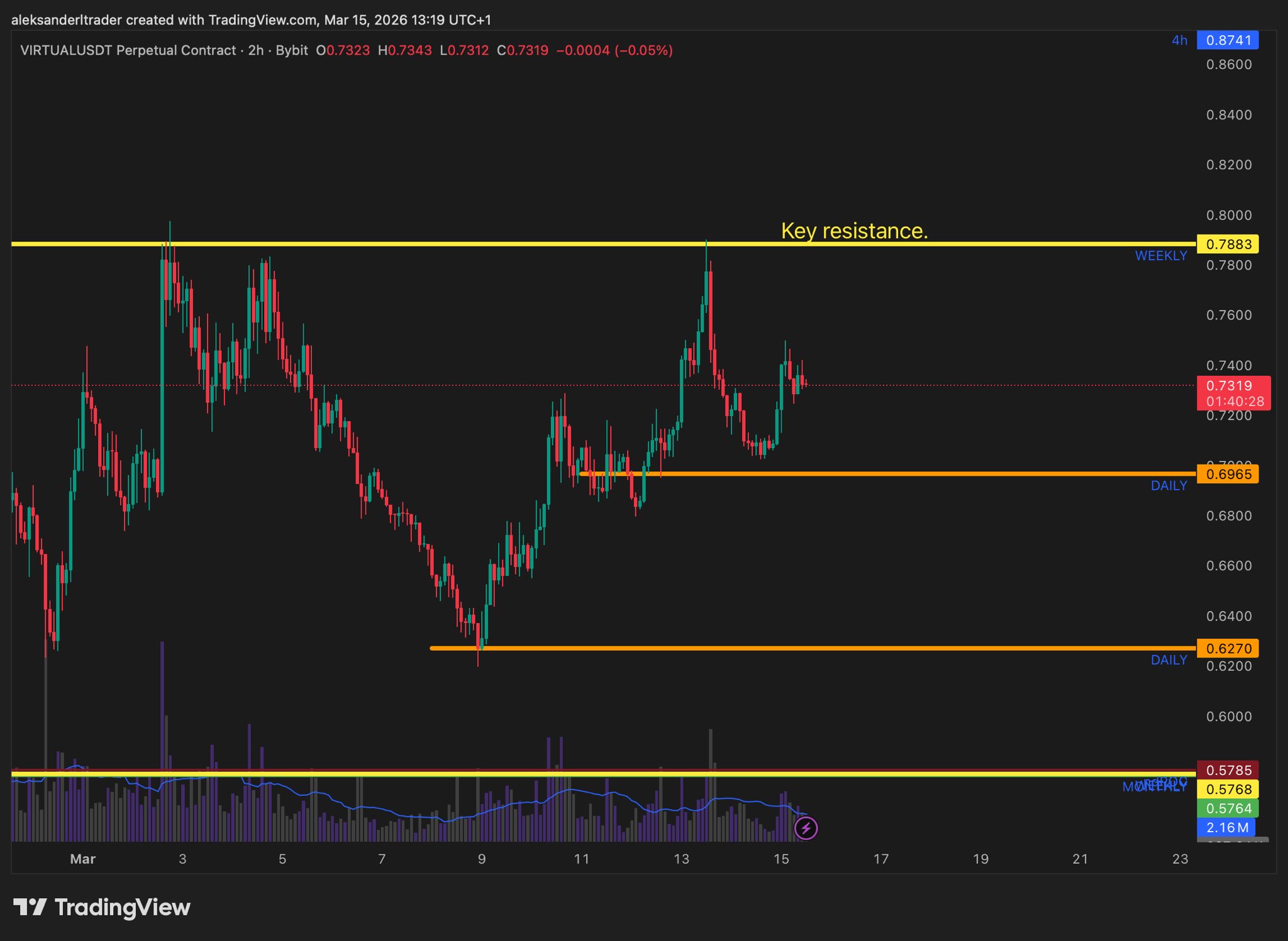Viewport: 1288px width, 941px height.
Task: Click the DAILY label under 0.6270
Action: tap(1169, 660)
